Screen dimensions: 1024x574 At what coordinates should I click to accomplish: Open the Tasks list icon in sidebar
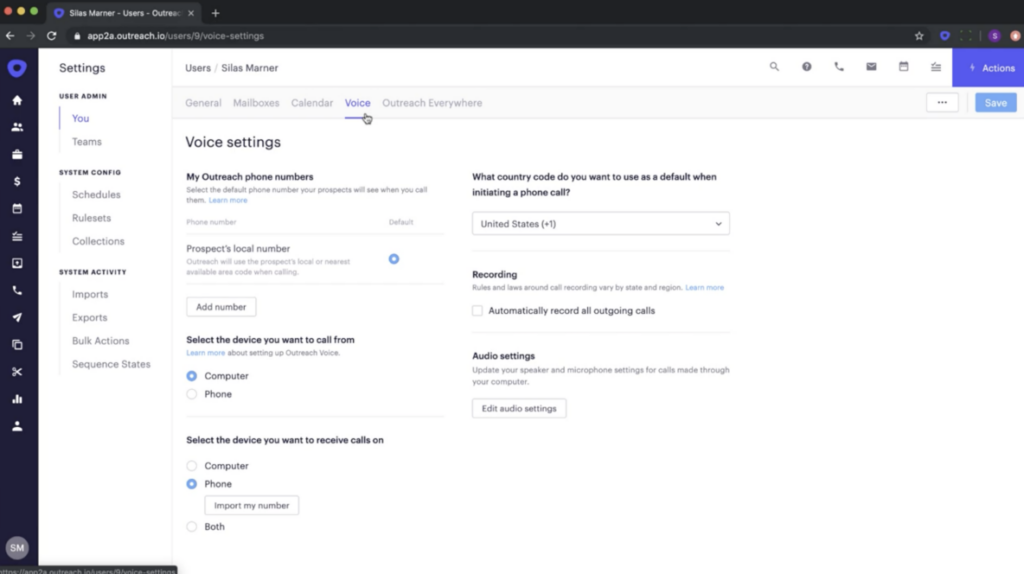point(17,236)
